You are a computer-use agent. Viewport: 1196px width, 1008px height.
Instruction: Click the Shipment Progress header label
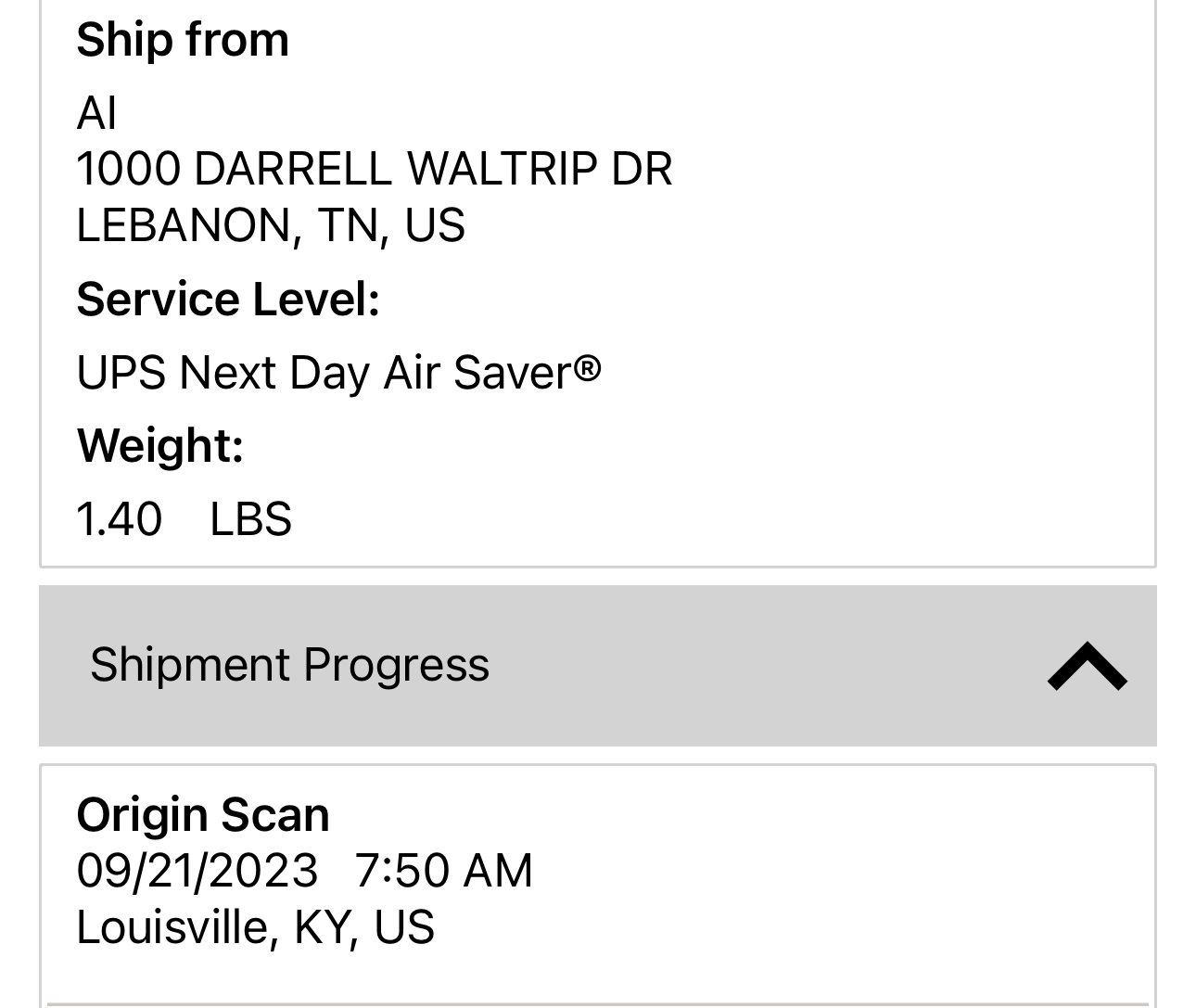(289, 665)
